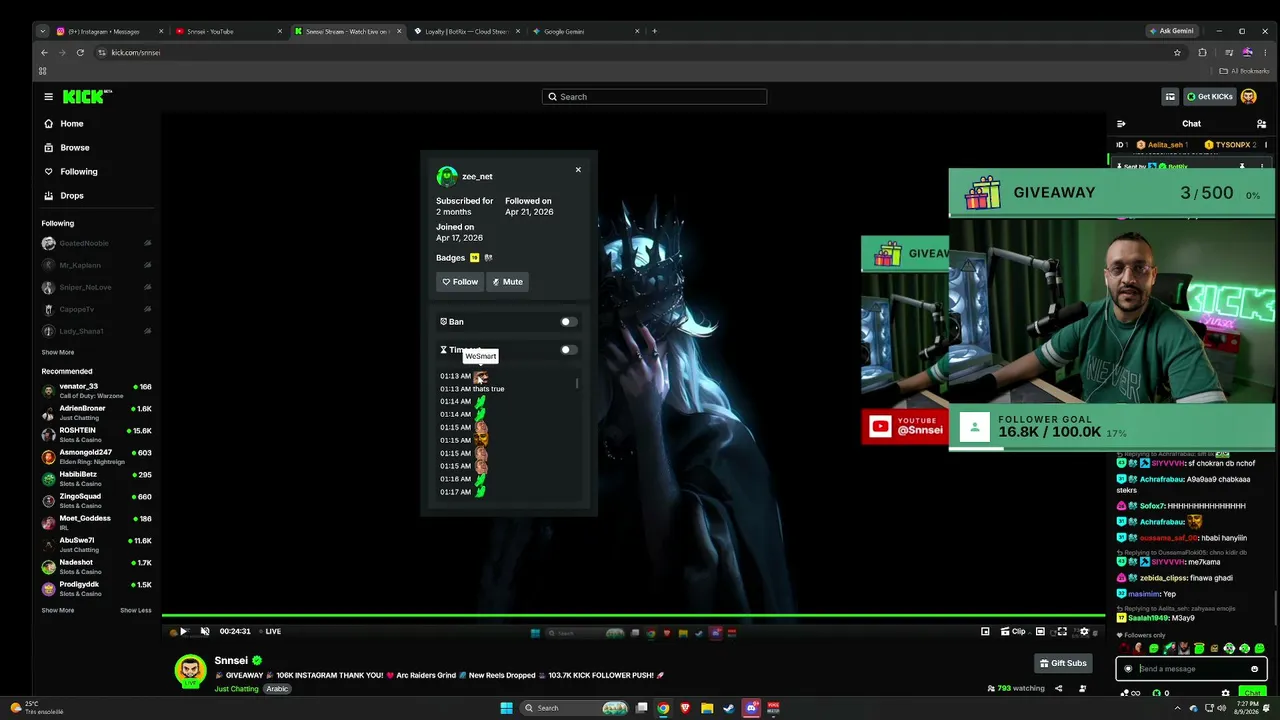1280x720 pixels.
Task: Click the Arabic language tag
Action: coord(277,689)
